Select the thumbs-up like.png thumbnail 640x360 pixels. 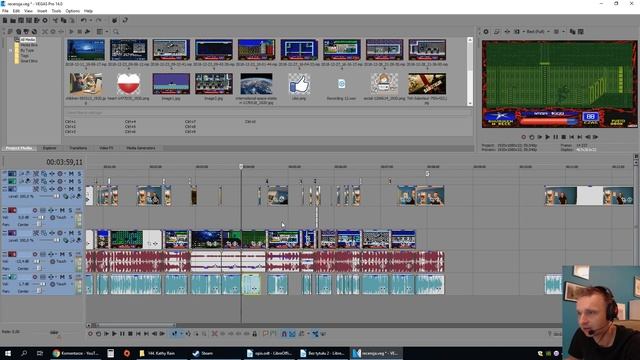pos(299,84)
